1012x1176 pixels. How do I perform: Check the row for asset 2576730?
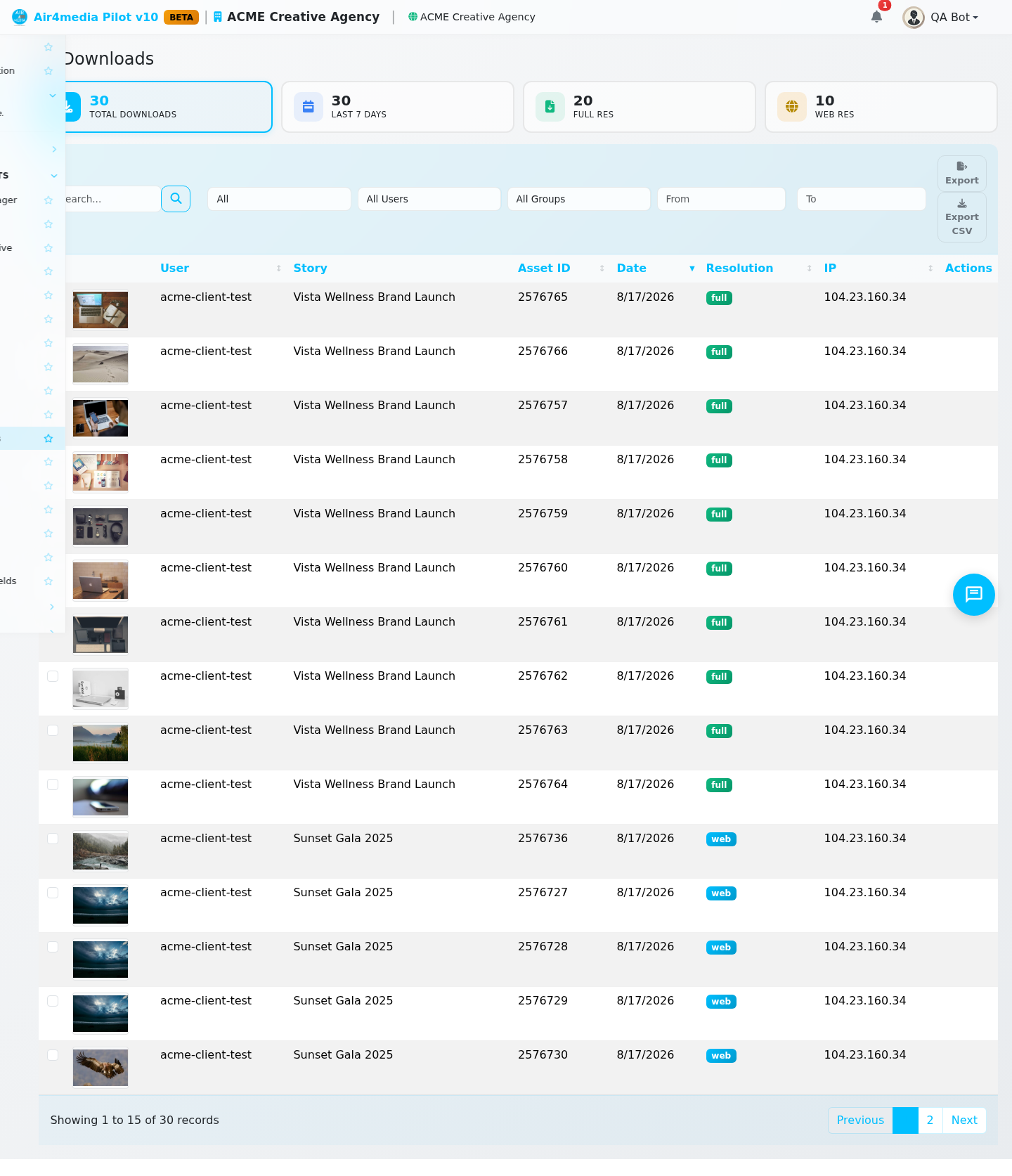tap(53, 1055)
